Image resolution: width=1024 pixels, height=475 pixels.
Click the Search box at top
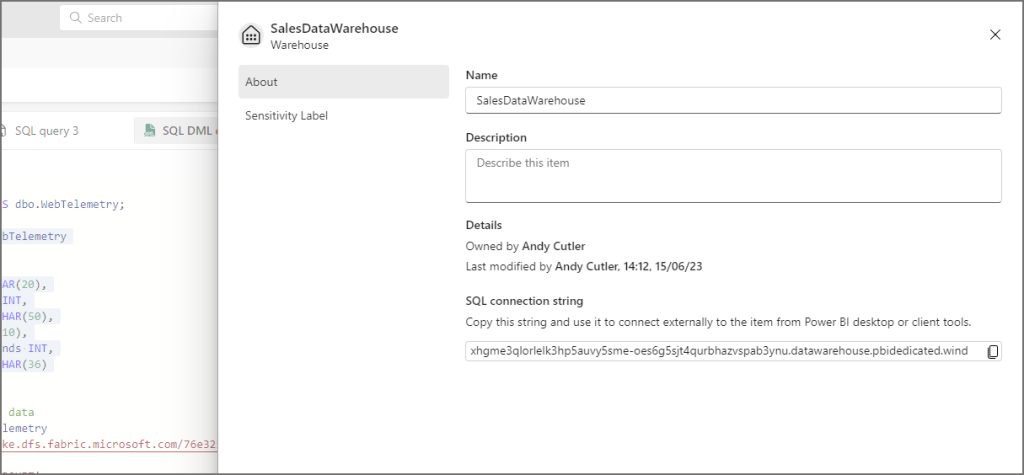click(138, 18)
